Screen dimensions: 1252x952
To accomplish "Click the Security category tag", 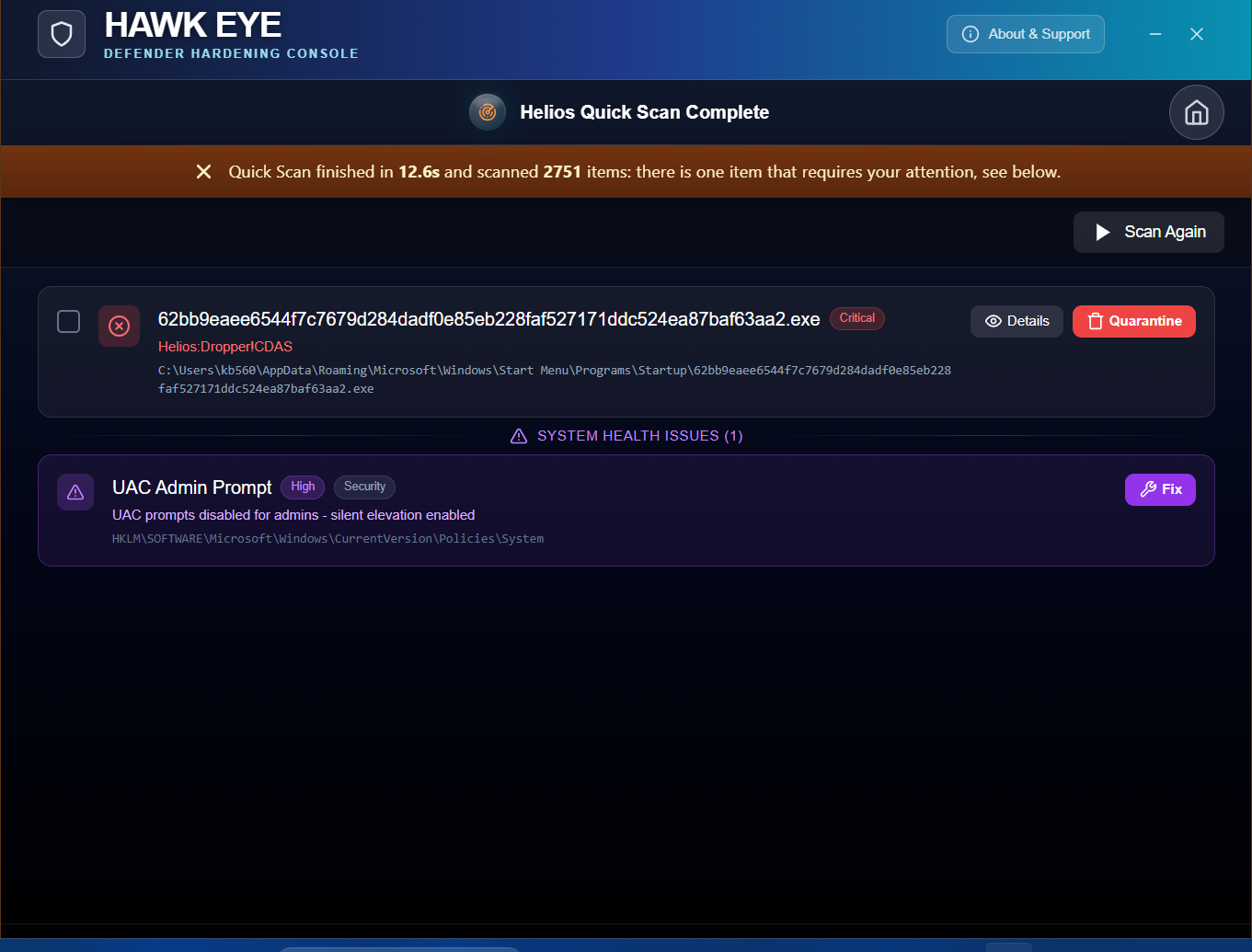I will (364, 487).
